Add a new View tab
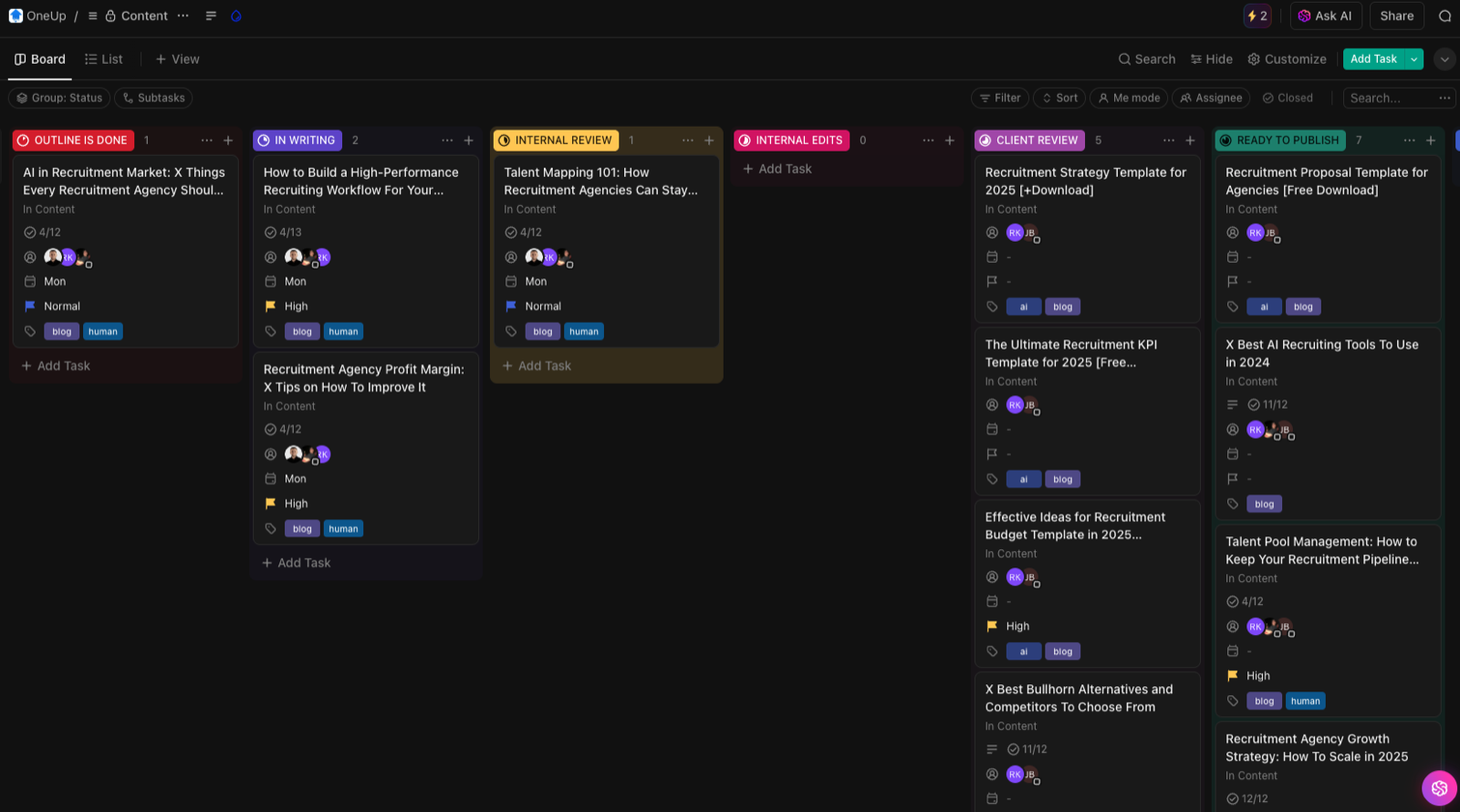Image resolution: width=1460 pixels, height=812 pixels. [177, 59]
